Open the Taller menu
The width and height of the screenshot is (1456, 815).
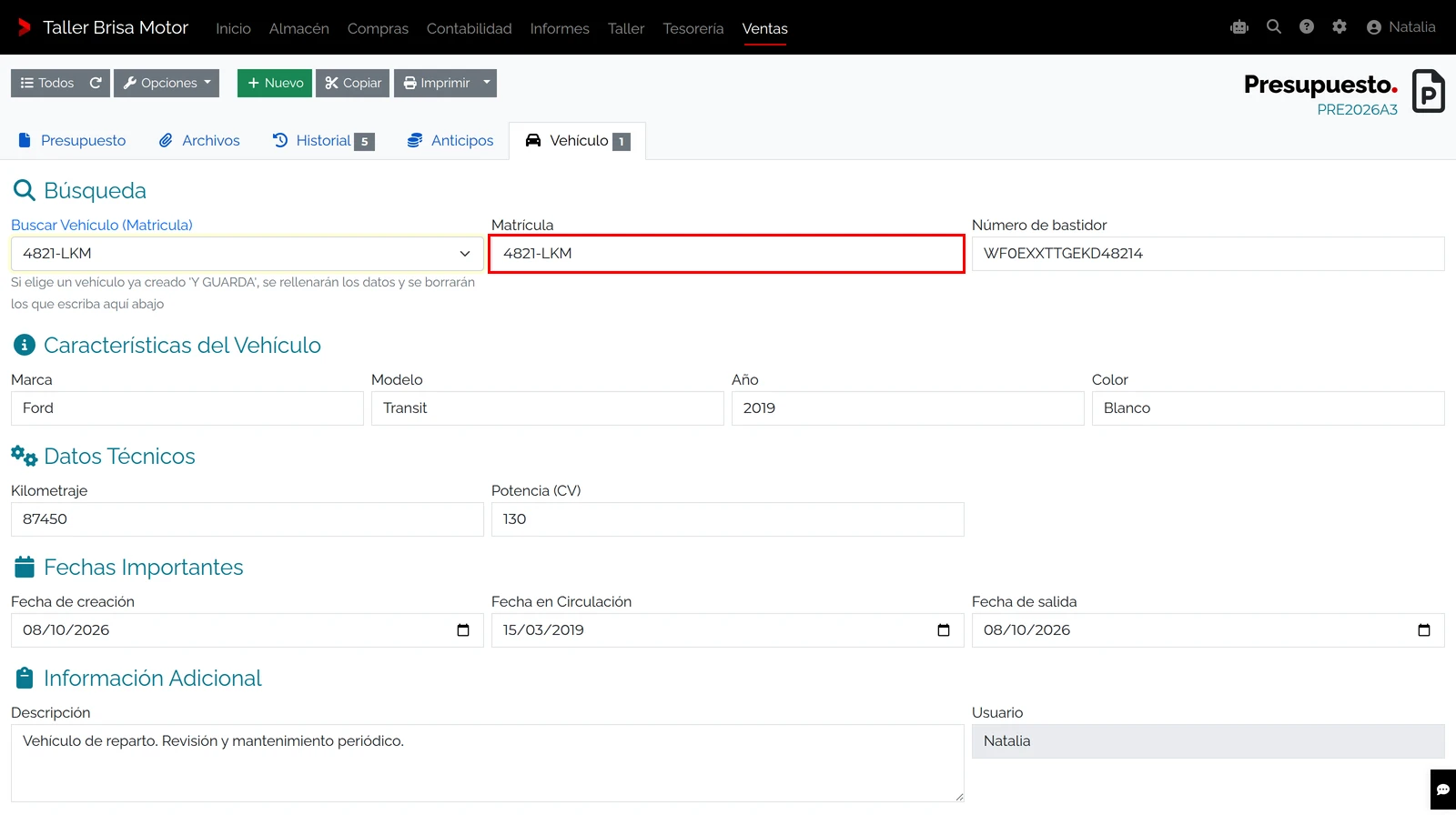coord(626,28)
